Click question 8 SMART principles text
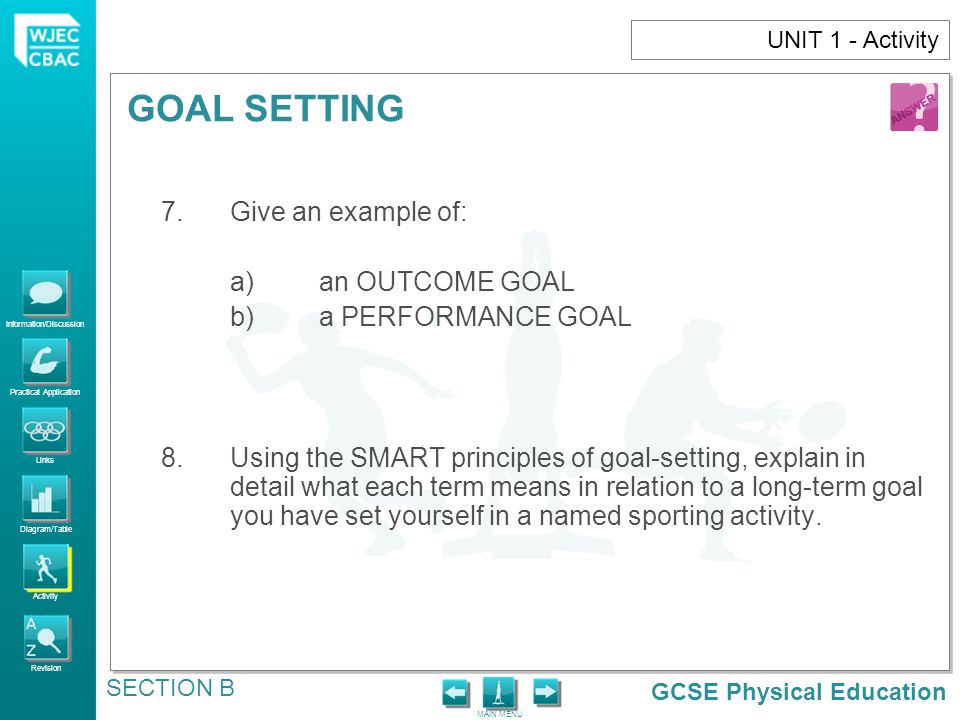Screen dimensions: 960x720 click(x=576, y=487)
